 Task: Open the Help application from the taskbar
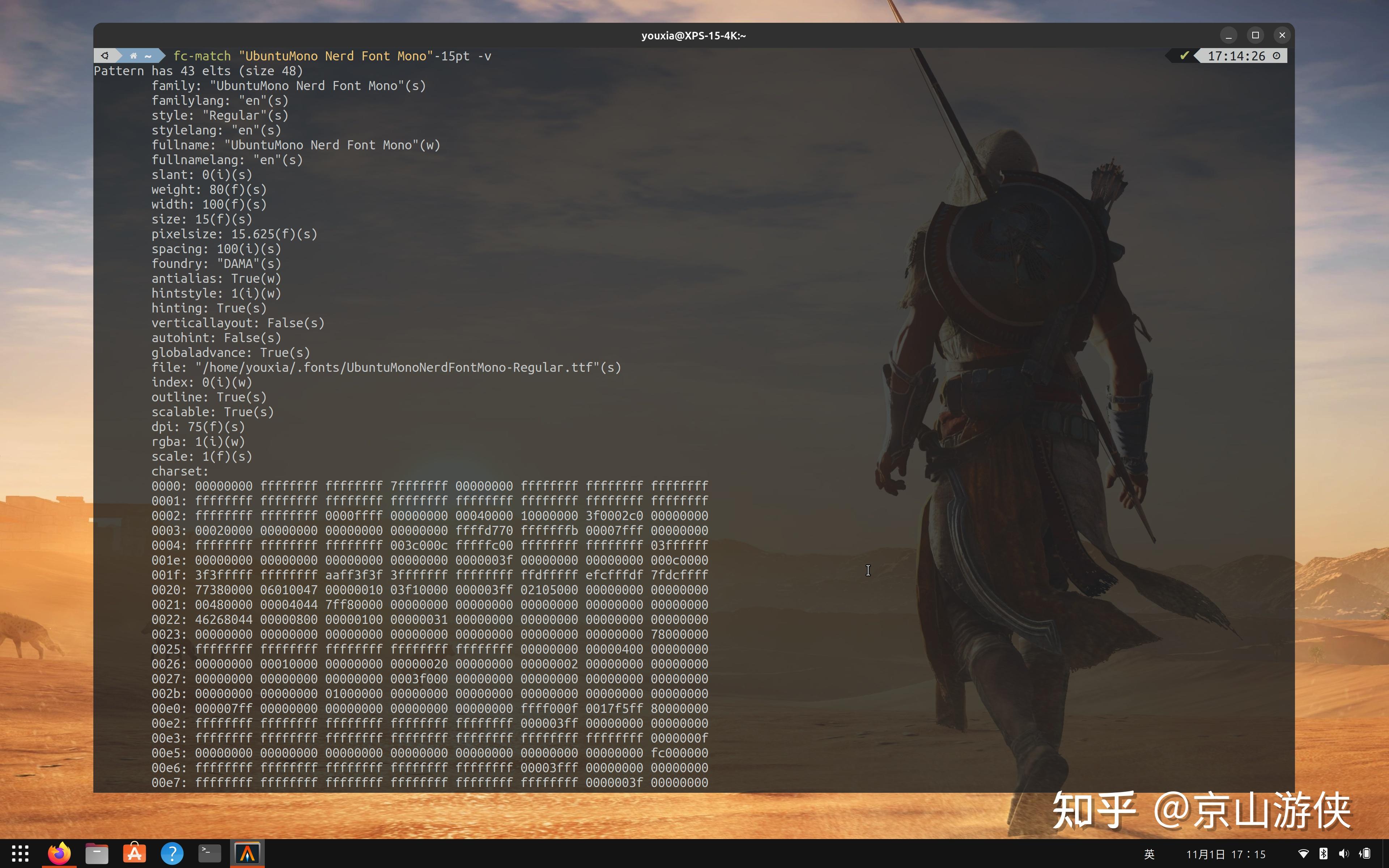point(172,854)
